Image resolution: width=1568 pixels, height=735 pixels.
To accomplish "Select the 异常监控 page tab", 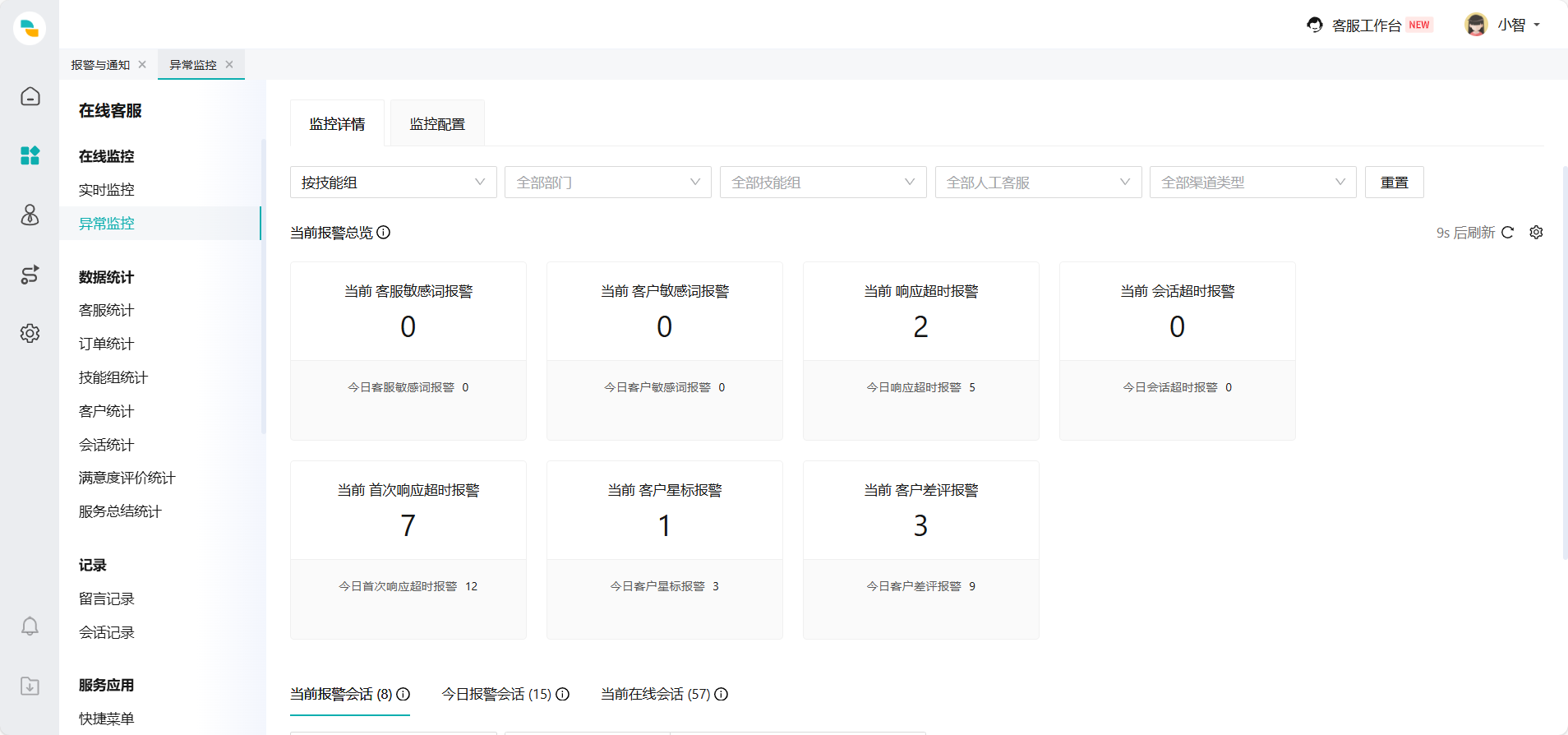I will click(193, 64).
